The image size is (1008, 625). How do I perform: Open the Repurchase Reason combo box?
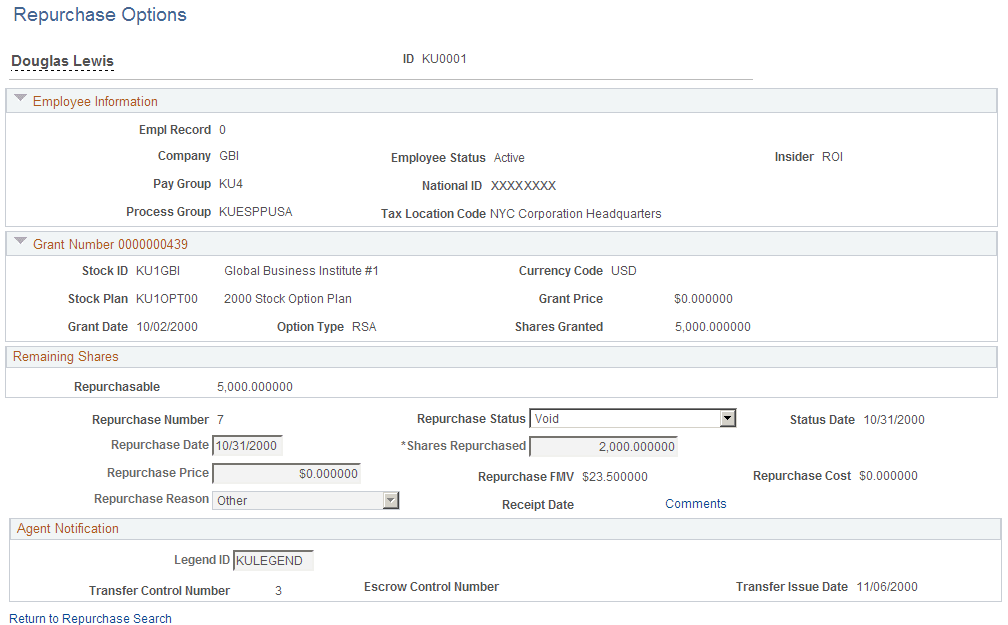(300, 498)
